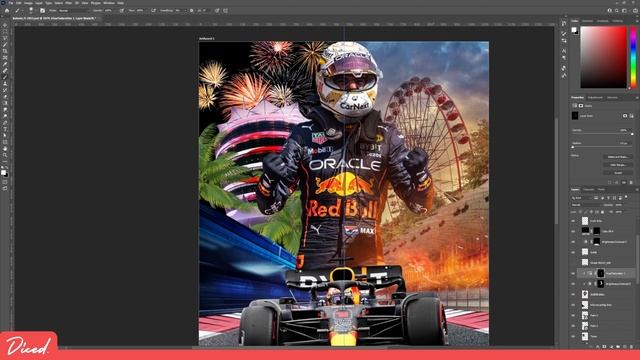Open the Brush Settings panel icon

pos(42,10)
